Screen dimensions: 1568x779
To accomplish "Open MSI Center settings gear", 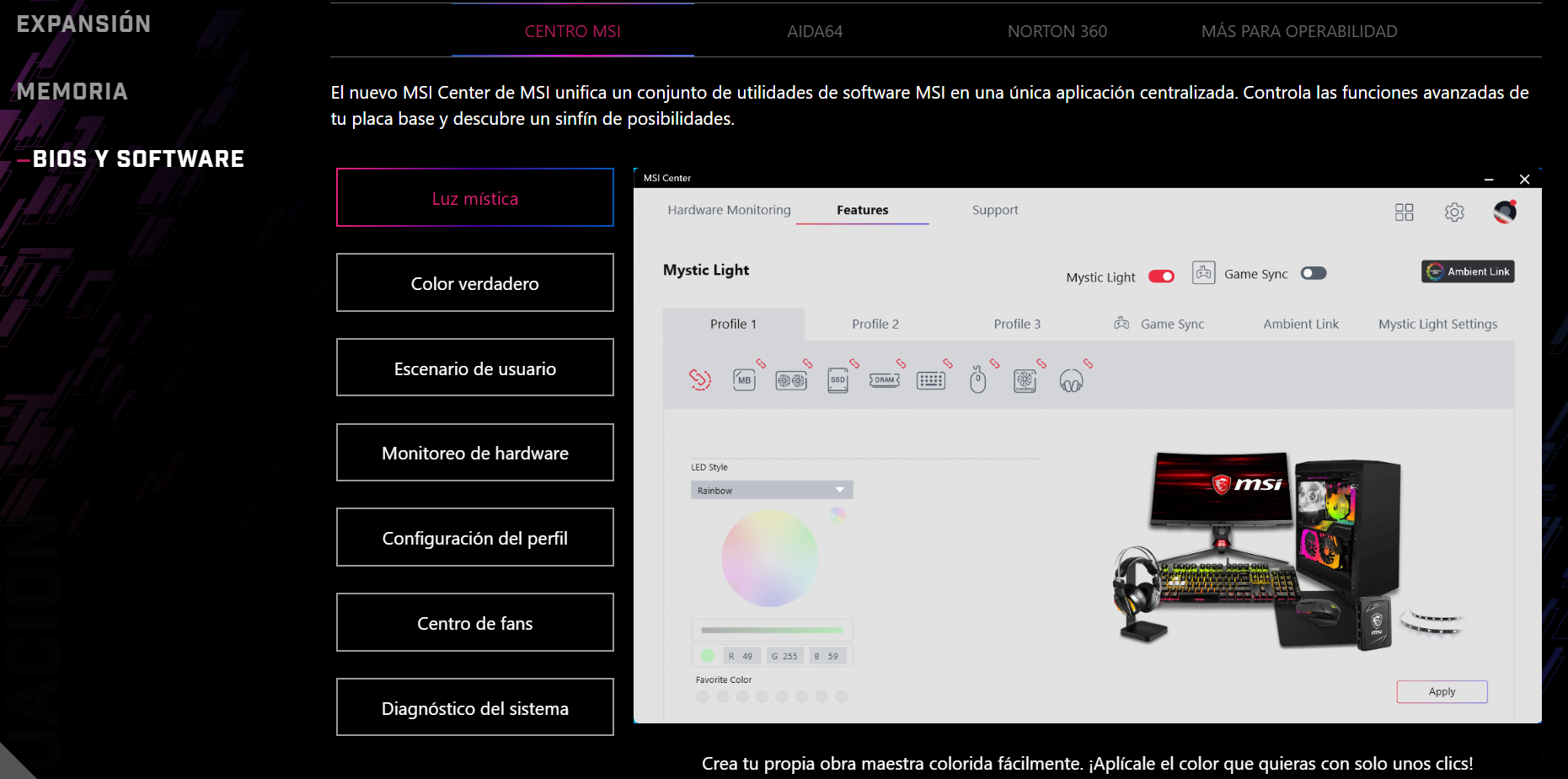I will [1454, 212].
